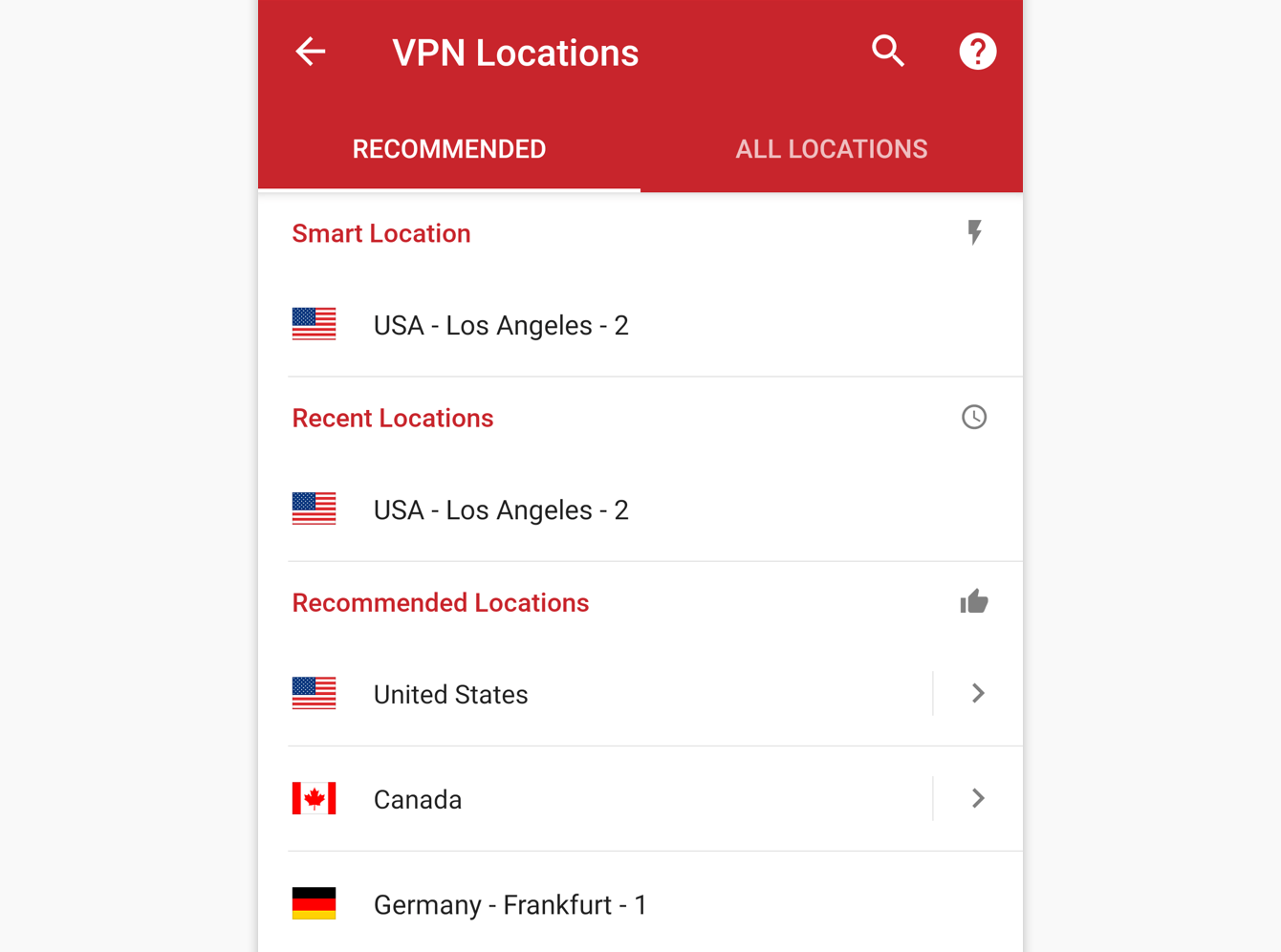Expand the United States server list chevron
The height and width of the screenshot is (952, 1281).
coord(977,693)
